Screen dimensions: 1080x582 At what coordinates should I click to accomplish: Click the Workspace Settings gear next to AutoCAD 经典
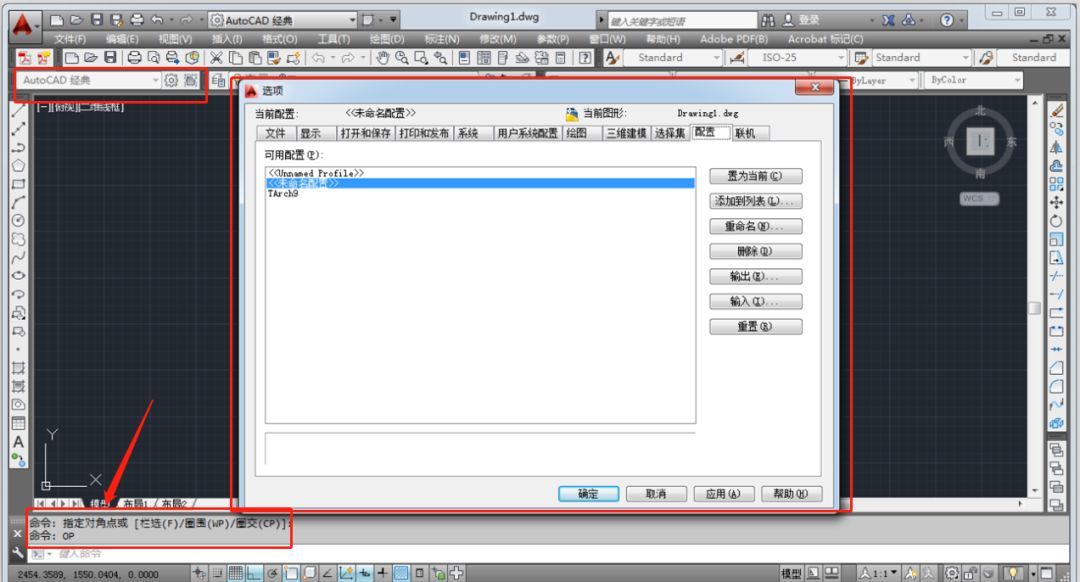pyautogui.click(x=171, y=81)
